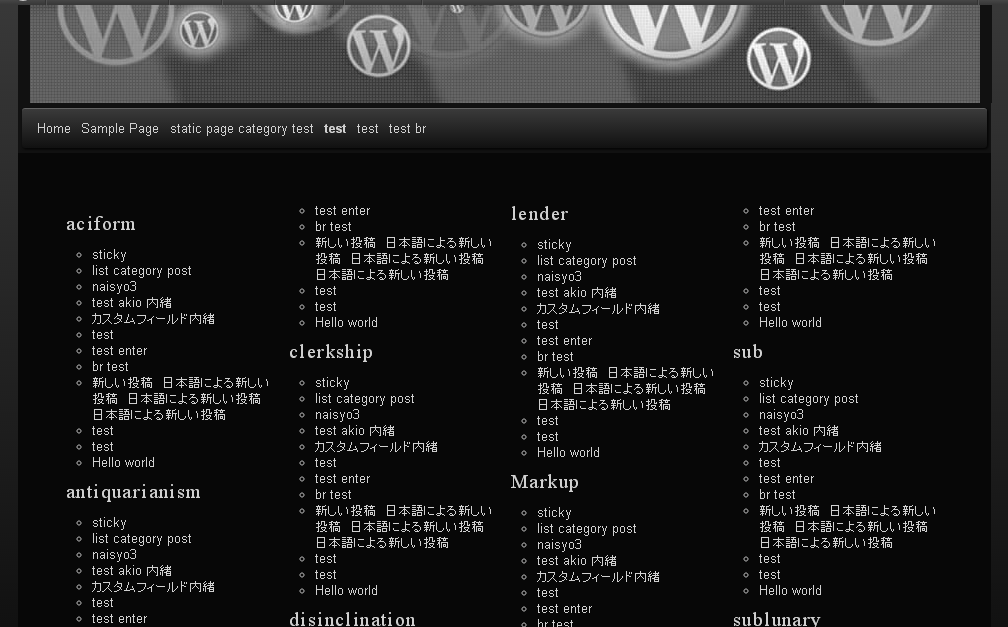Open test enter under antiquarianism
Screen dimensions: 1008x627
[x=120, y=619]
